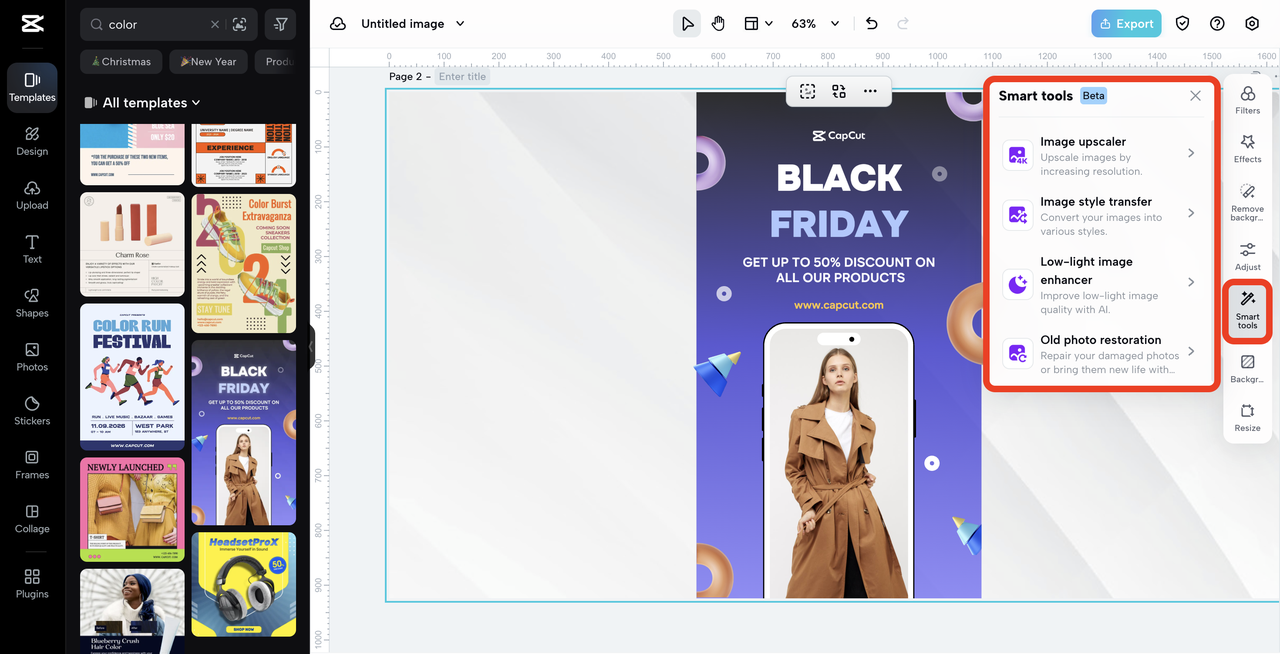This screenshot has width=1280, height=654.
Task: Click the sidebar collapse handle
Action: pos(310,345)
